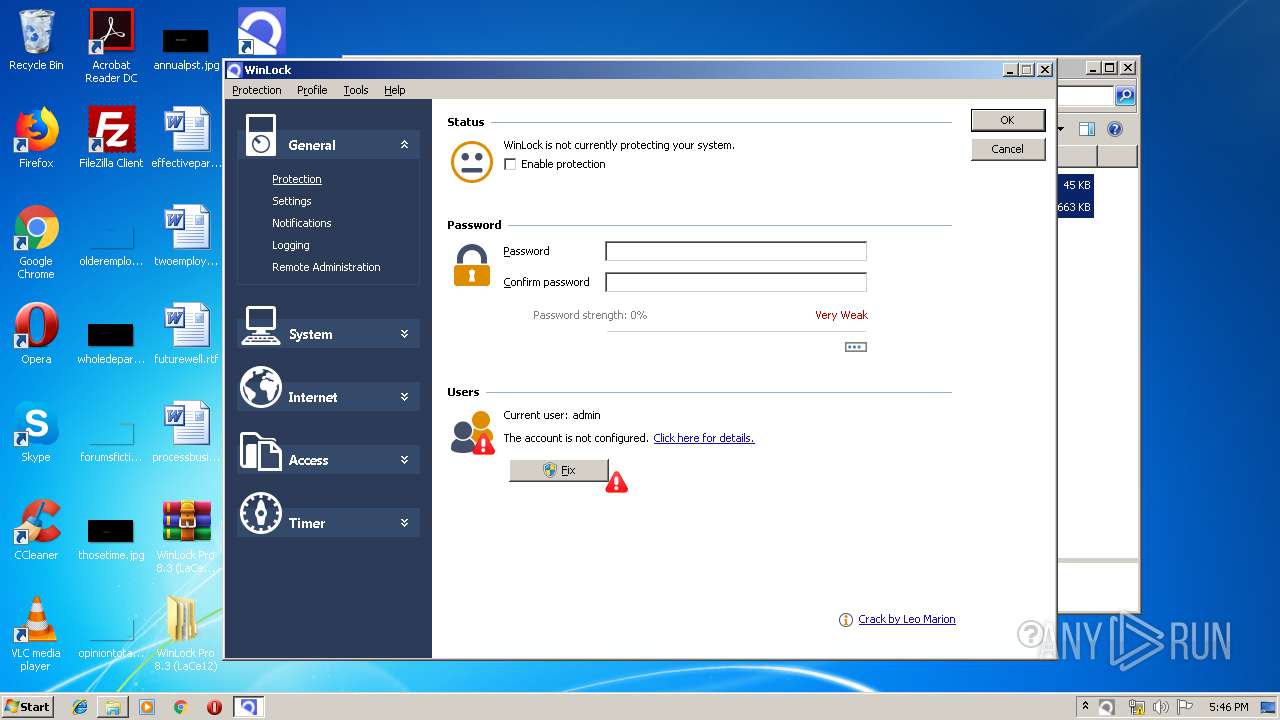The width and height of the screenshot is (1280, 720).
Task: Enable protection checkbox
Action: [x=510, y=164]
